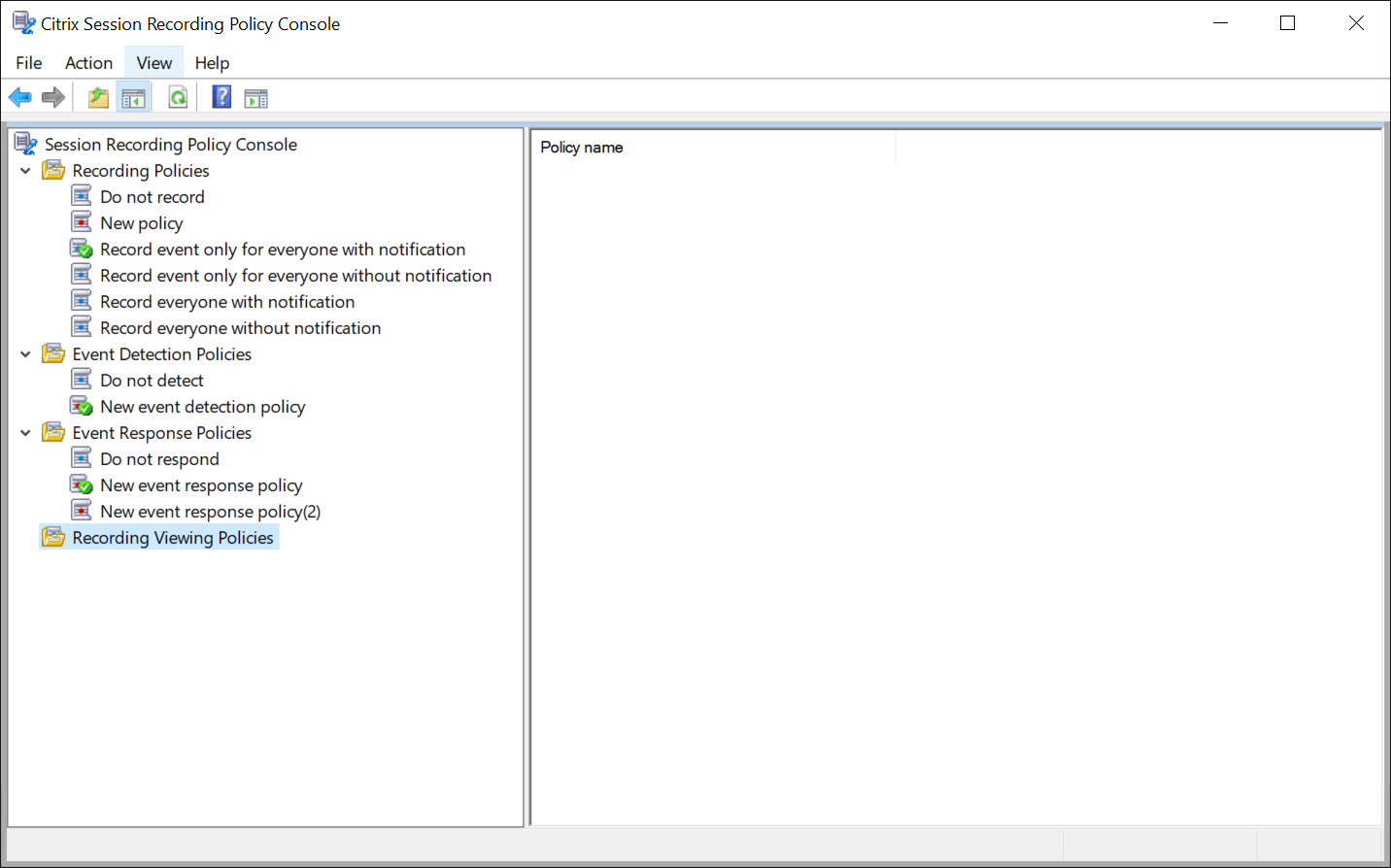
Task: Click the Back navigation arrow
Action: (19, 96)
